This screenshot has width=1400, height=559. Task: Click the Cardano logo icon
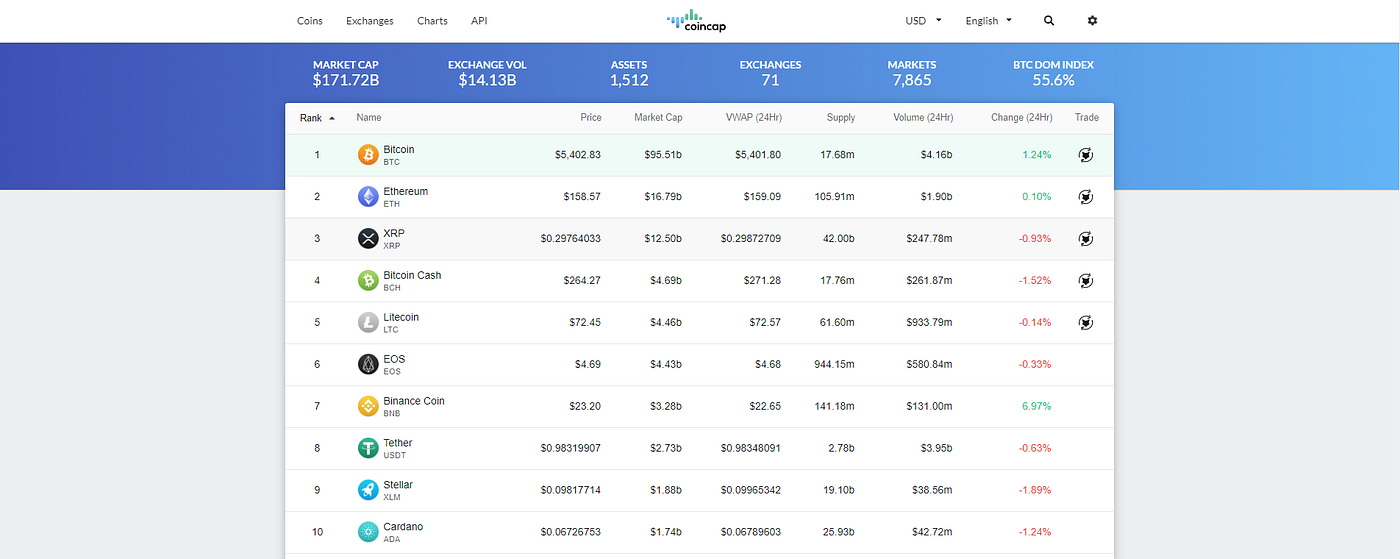368,533
